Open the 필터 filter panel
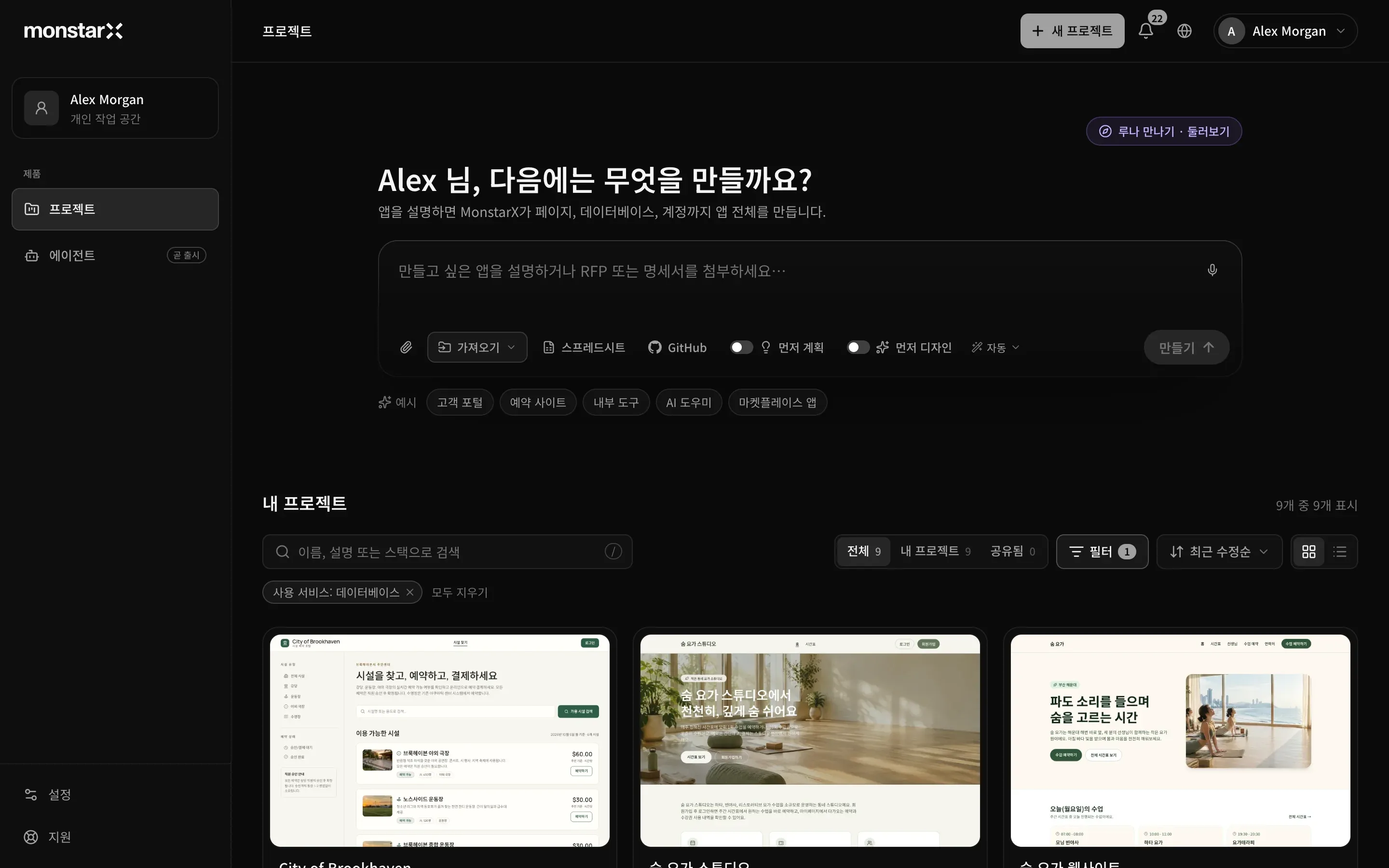 tap(1102, 552)
